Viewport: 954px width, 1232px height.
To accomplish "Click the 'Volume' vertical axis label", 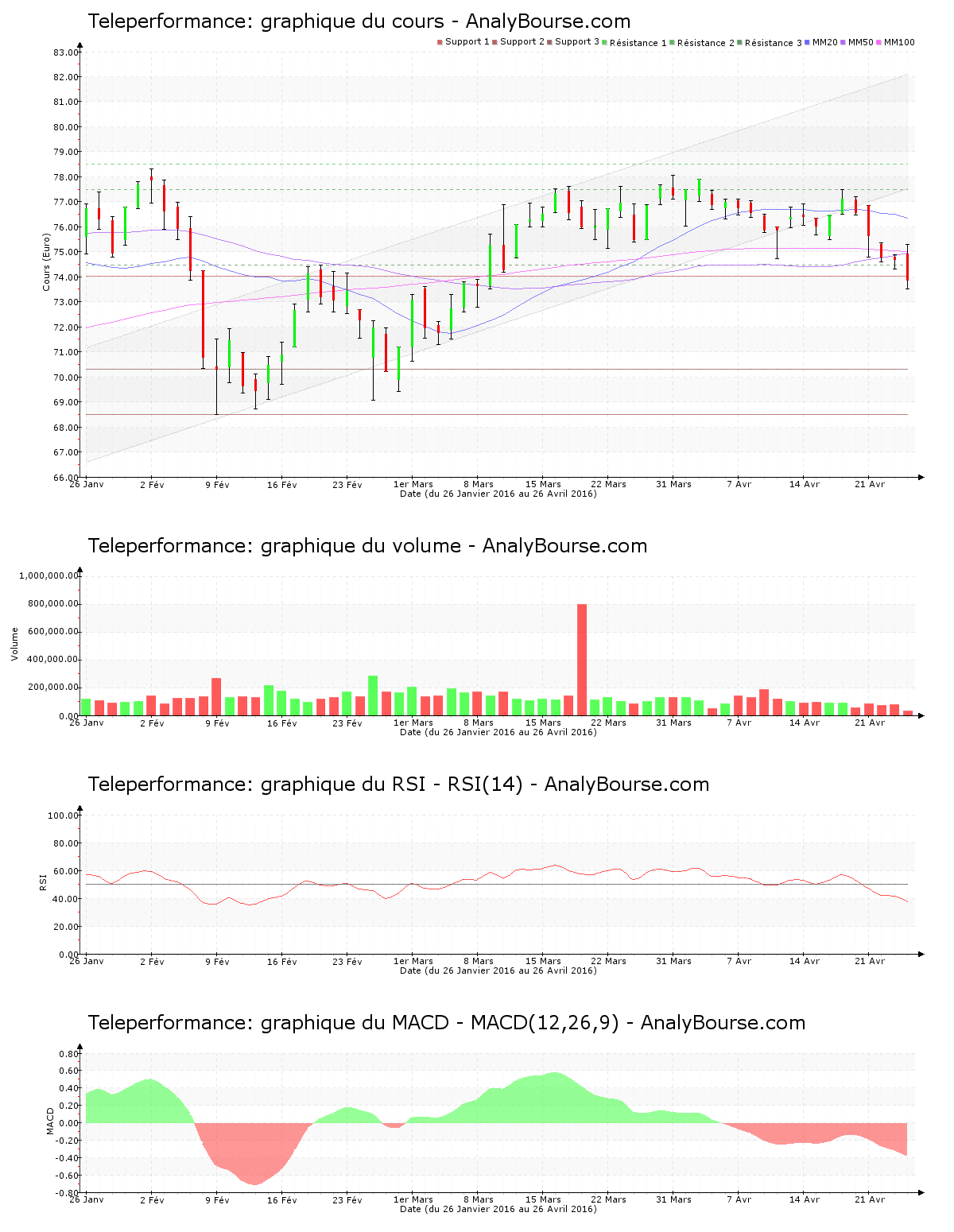I will 14,644.
